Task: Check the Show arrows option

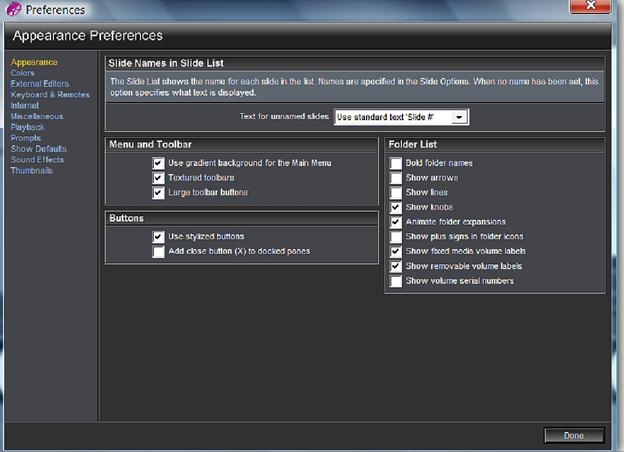Action: (396, 178)
